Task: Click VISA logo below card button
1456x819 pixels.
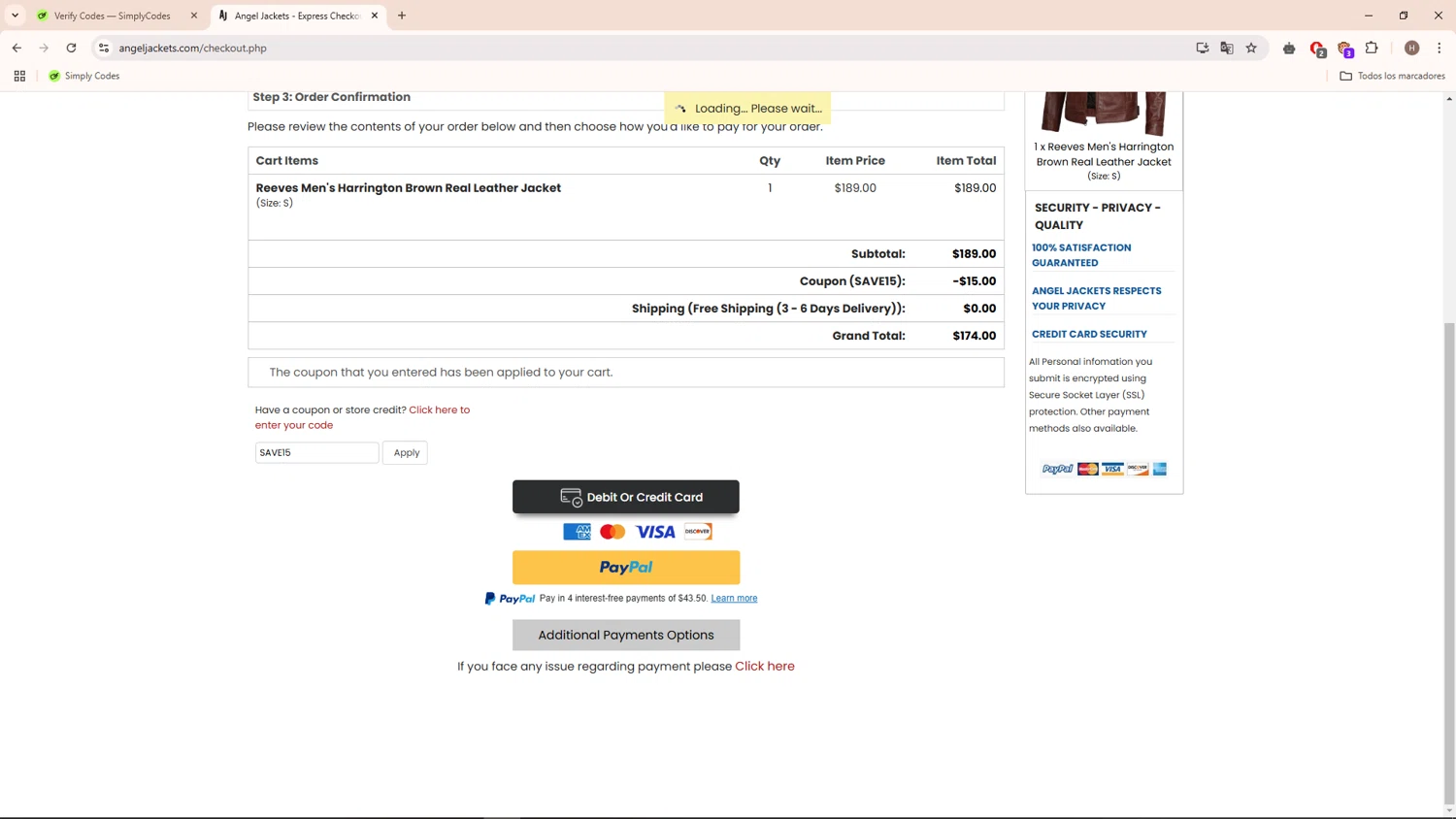Action: (x=655, y=532)
